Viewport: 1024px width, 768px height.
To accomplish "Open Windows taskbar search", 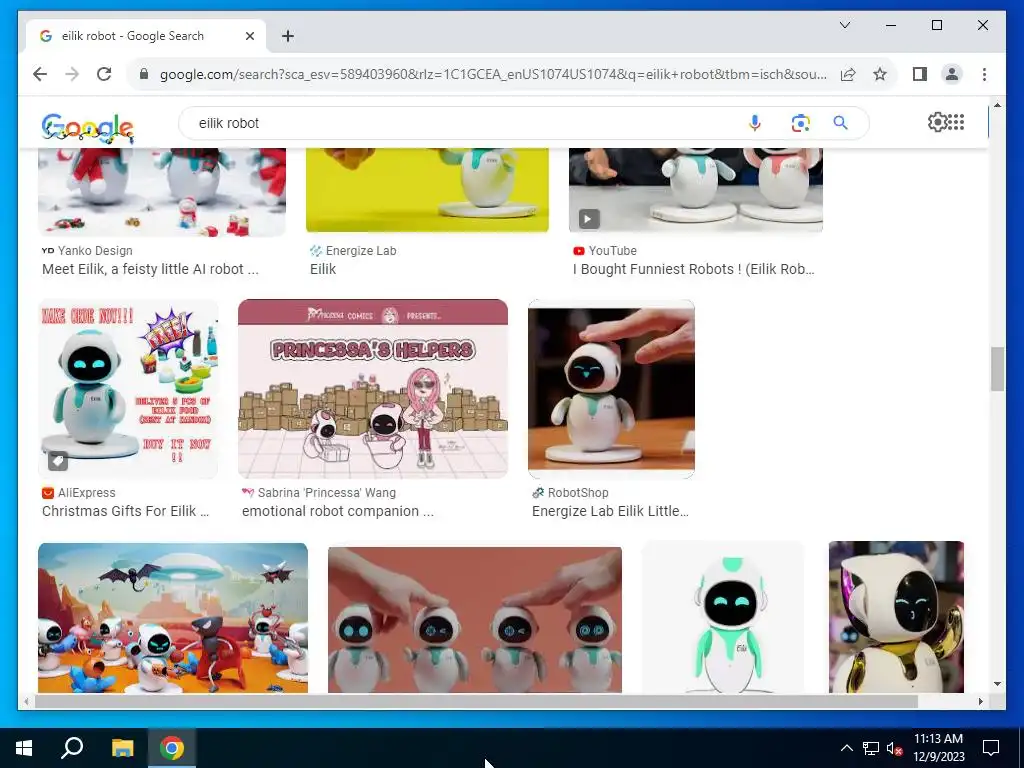I will (72, 748).
